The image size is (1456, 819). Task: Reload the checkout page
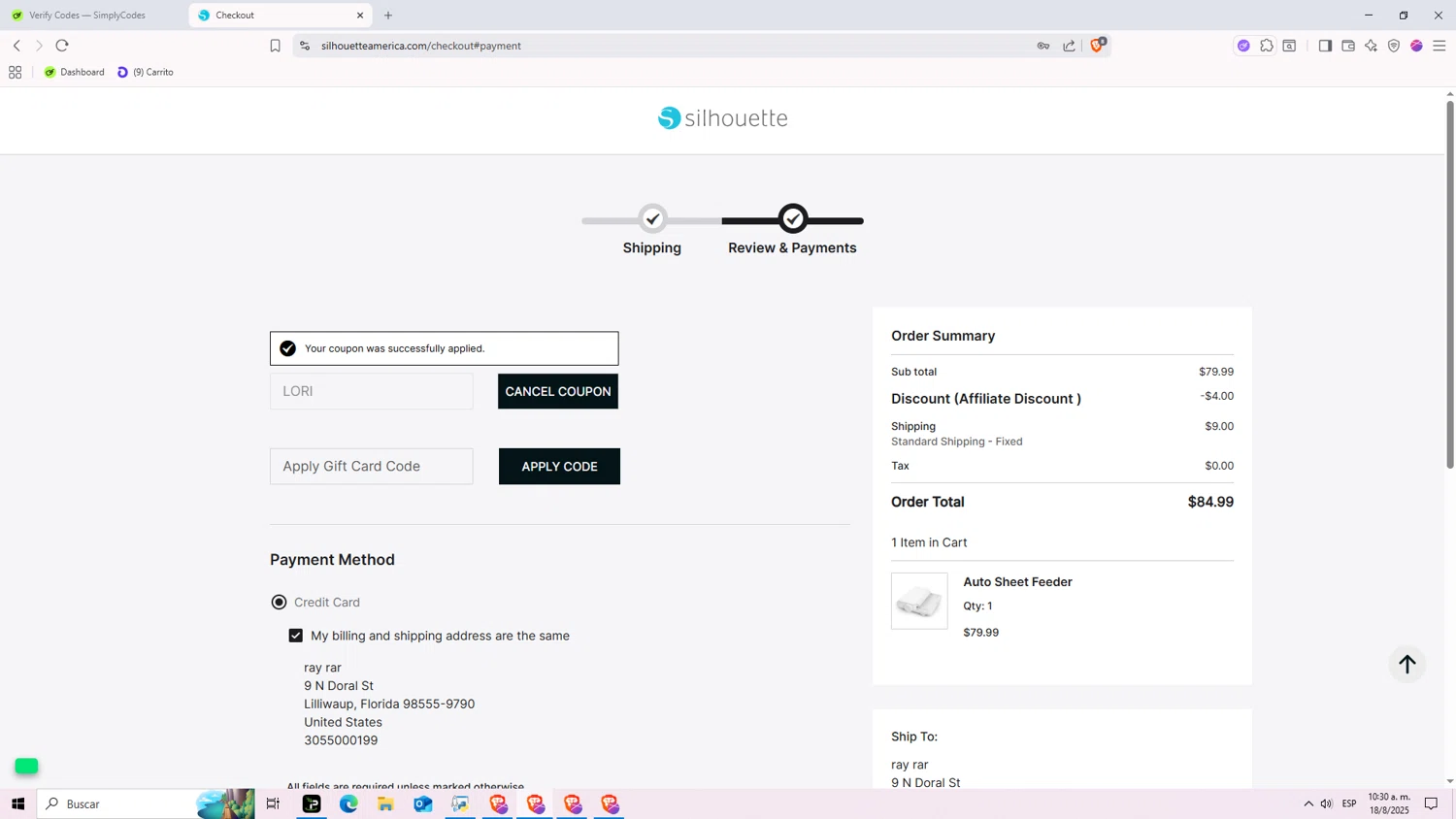click(62, 46)
